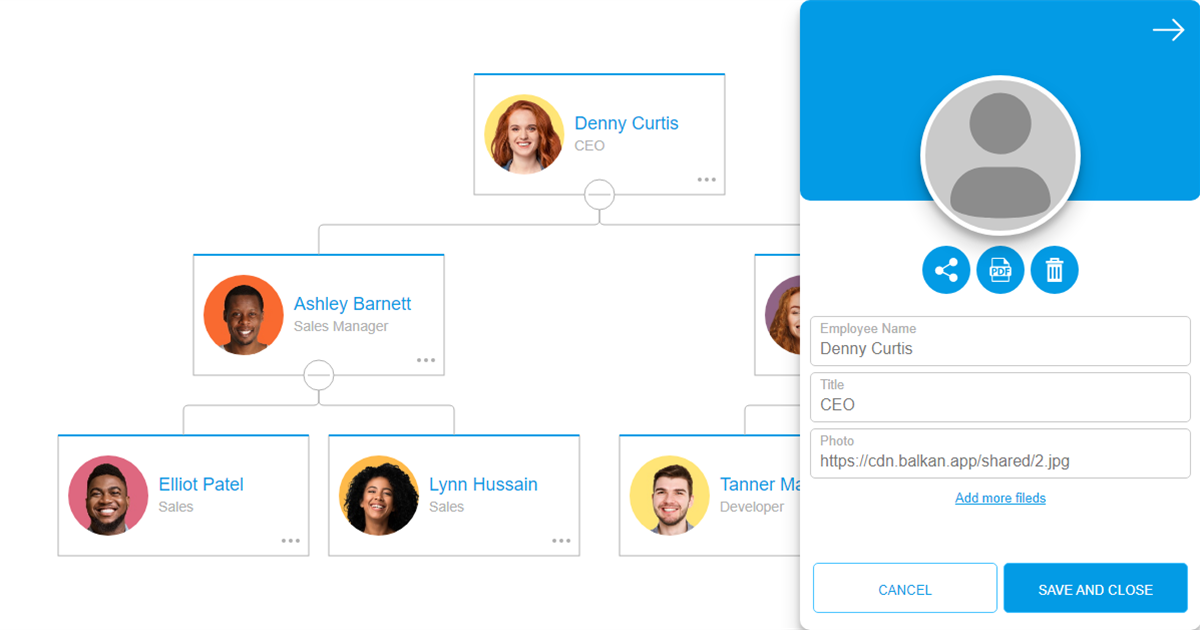Click the avatar placeholder to add a photo
This screenshot has height=630, width=1200.
click(1000, 153)
